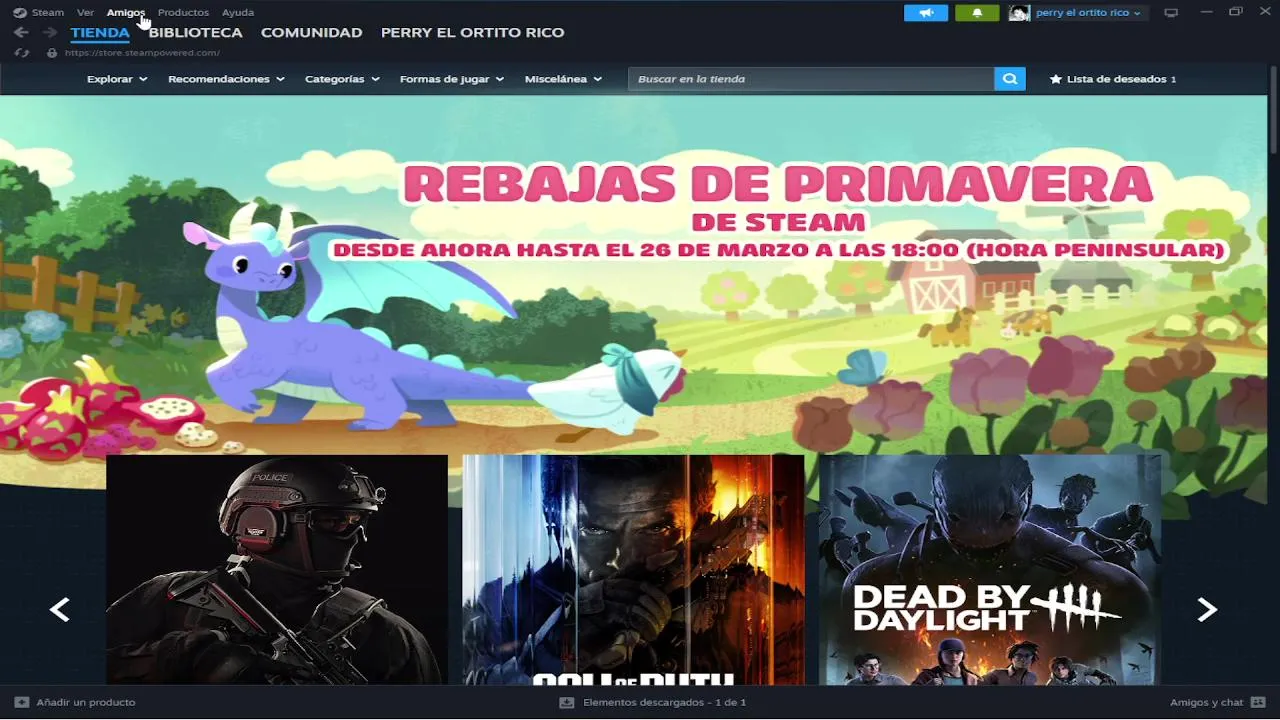The height and width of the screenshot is (720, 1280).
Task: Click the Steam logo icon
Action: tap(20, 13)
